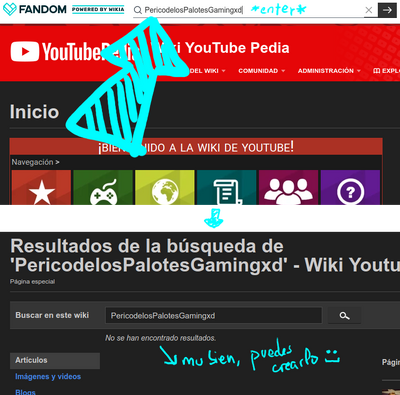Click the No se han encontrado resultados message

(x=160, y=338)
